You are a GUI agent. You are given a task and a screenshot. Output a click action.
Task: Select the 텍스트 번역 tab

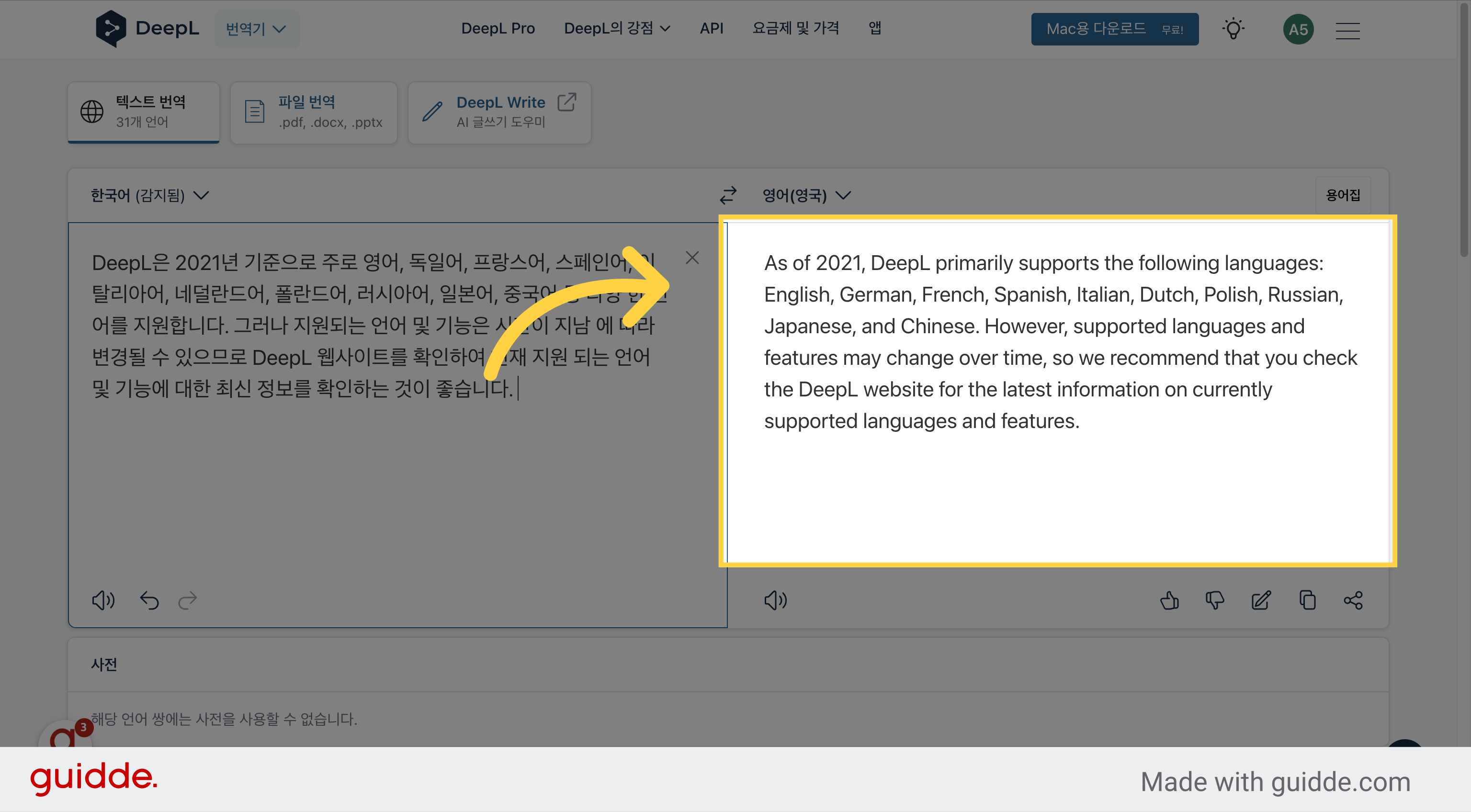coord(143,113)
